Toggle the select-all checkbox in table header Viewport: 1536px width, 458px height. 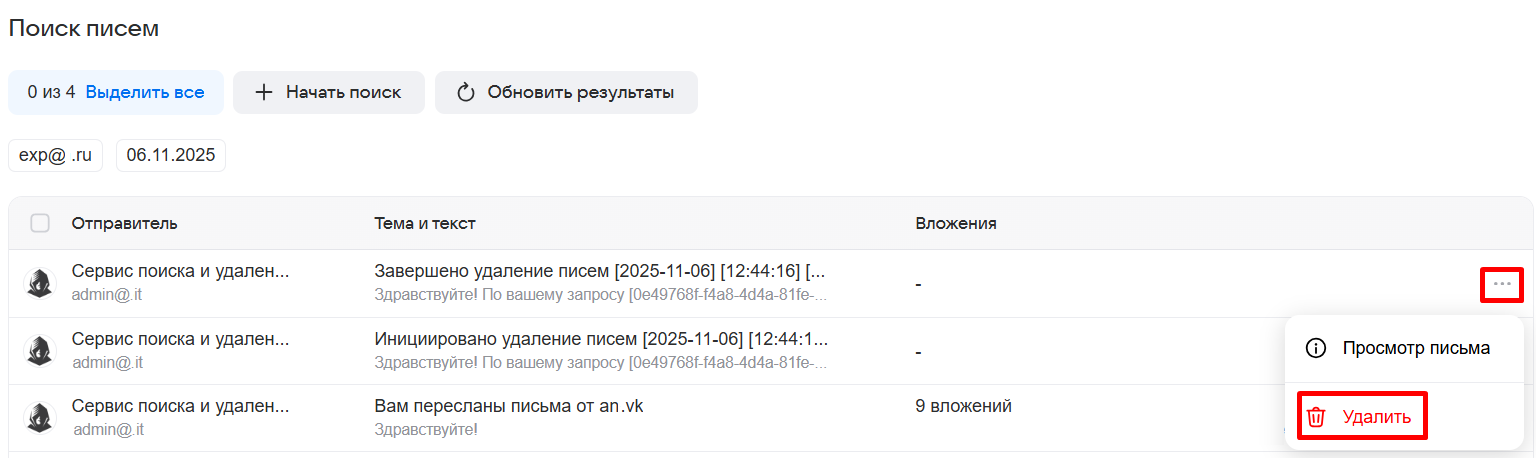pyautogui.click(x=40, y=223)
